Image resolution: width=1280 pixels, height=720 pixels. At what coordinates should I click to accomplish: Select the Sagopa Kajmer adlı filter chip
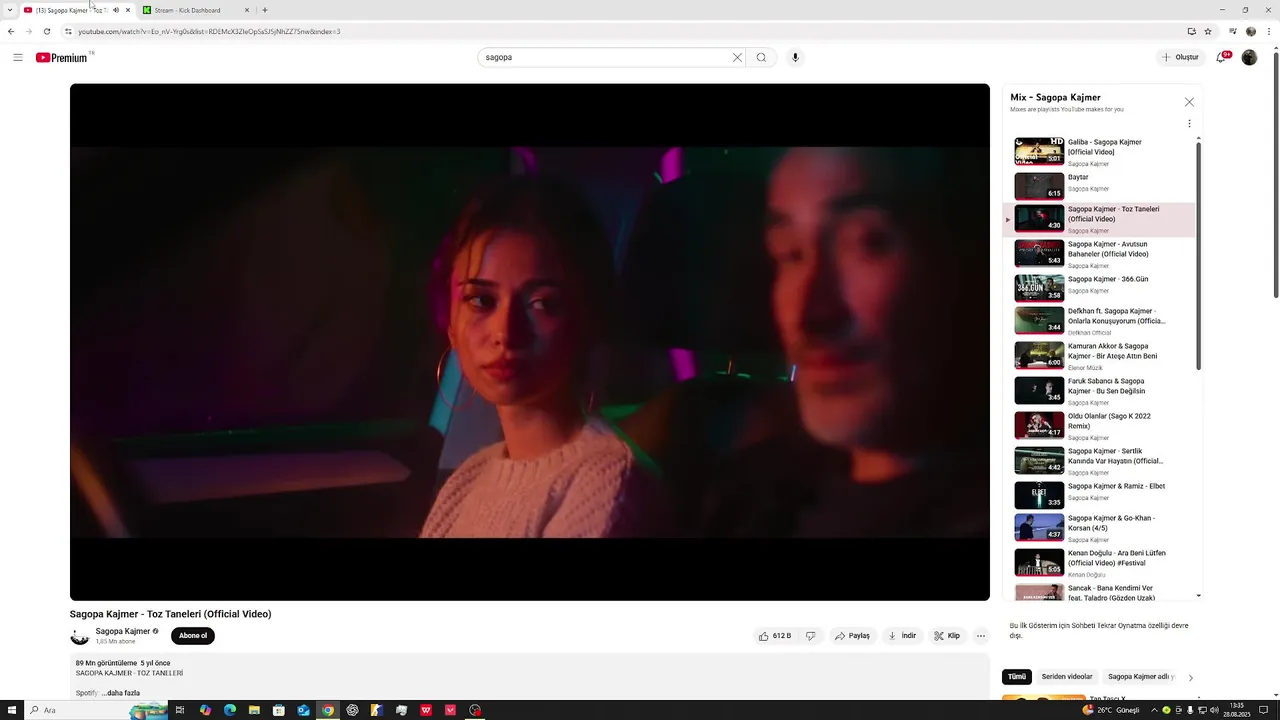click(x=1141, y=677)
